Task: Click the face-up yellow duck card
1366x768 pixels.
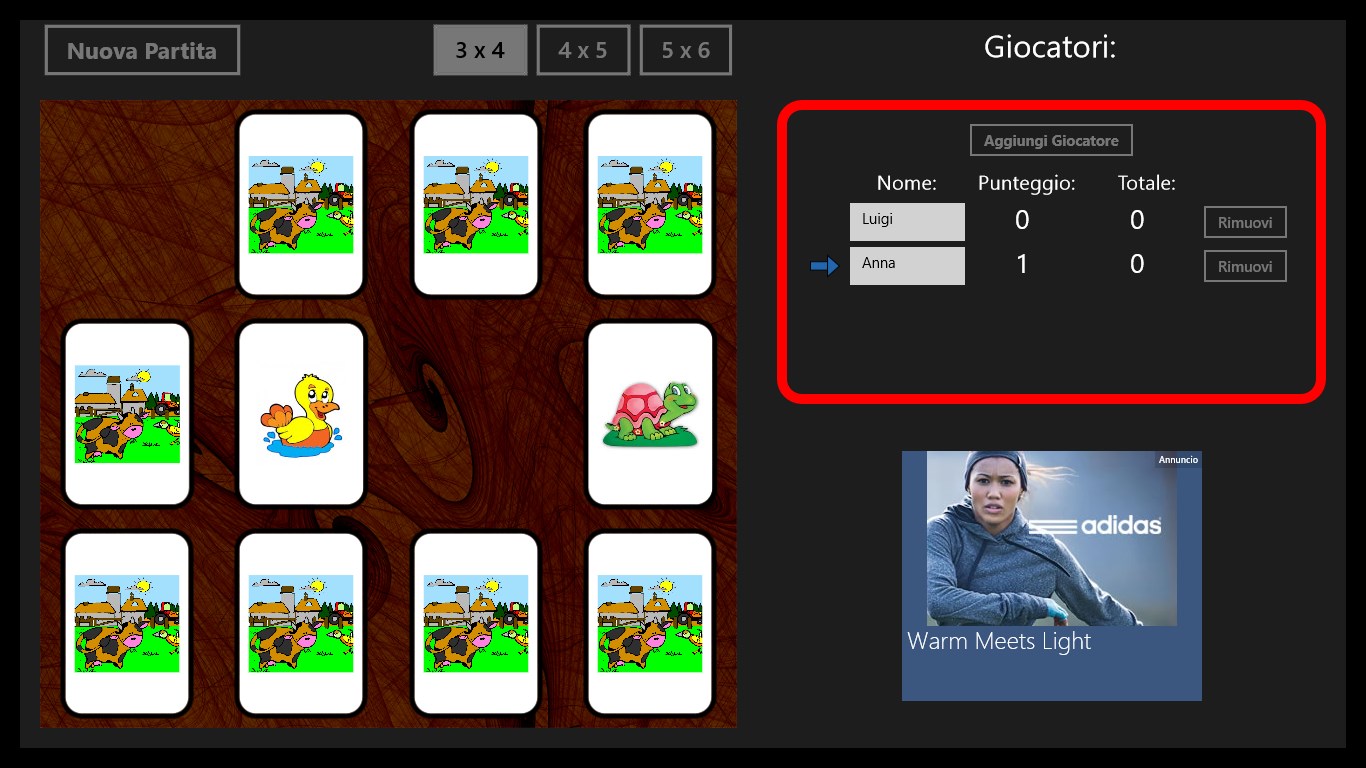Action: (x=301, y=414)
